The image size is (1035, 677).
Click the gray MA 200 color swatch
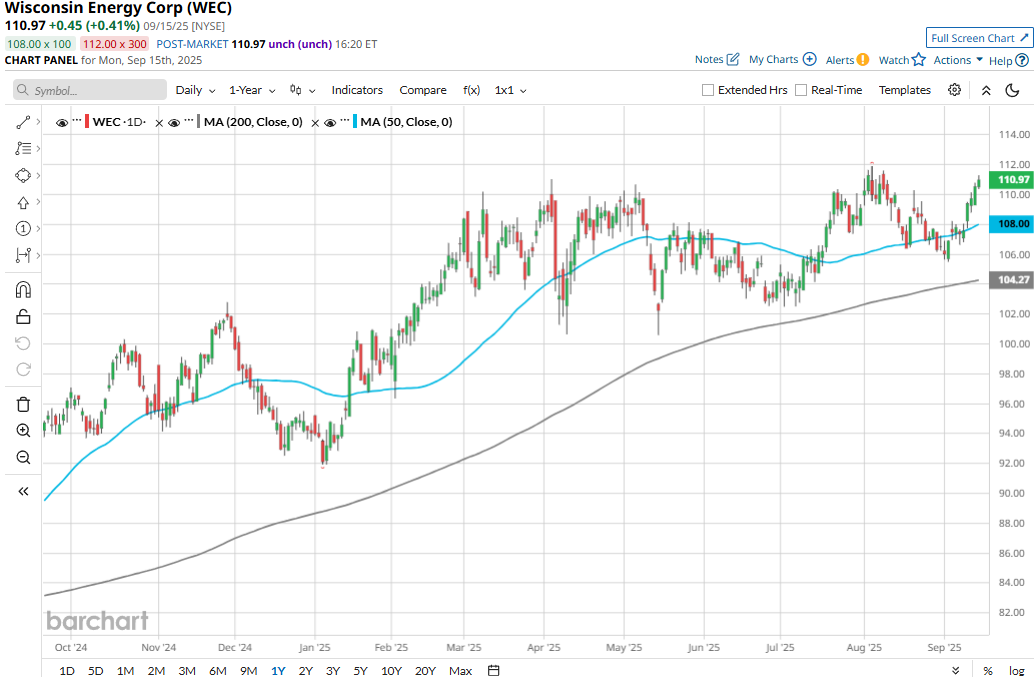198,121
